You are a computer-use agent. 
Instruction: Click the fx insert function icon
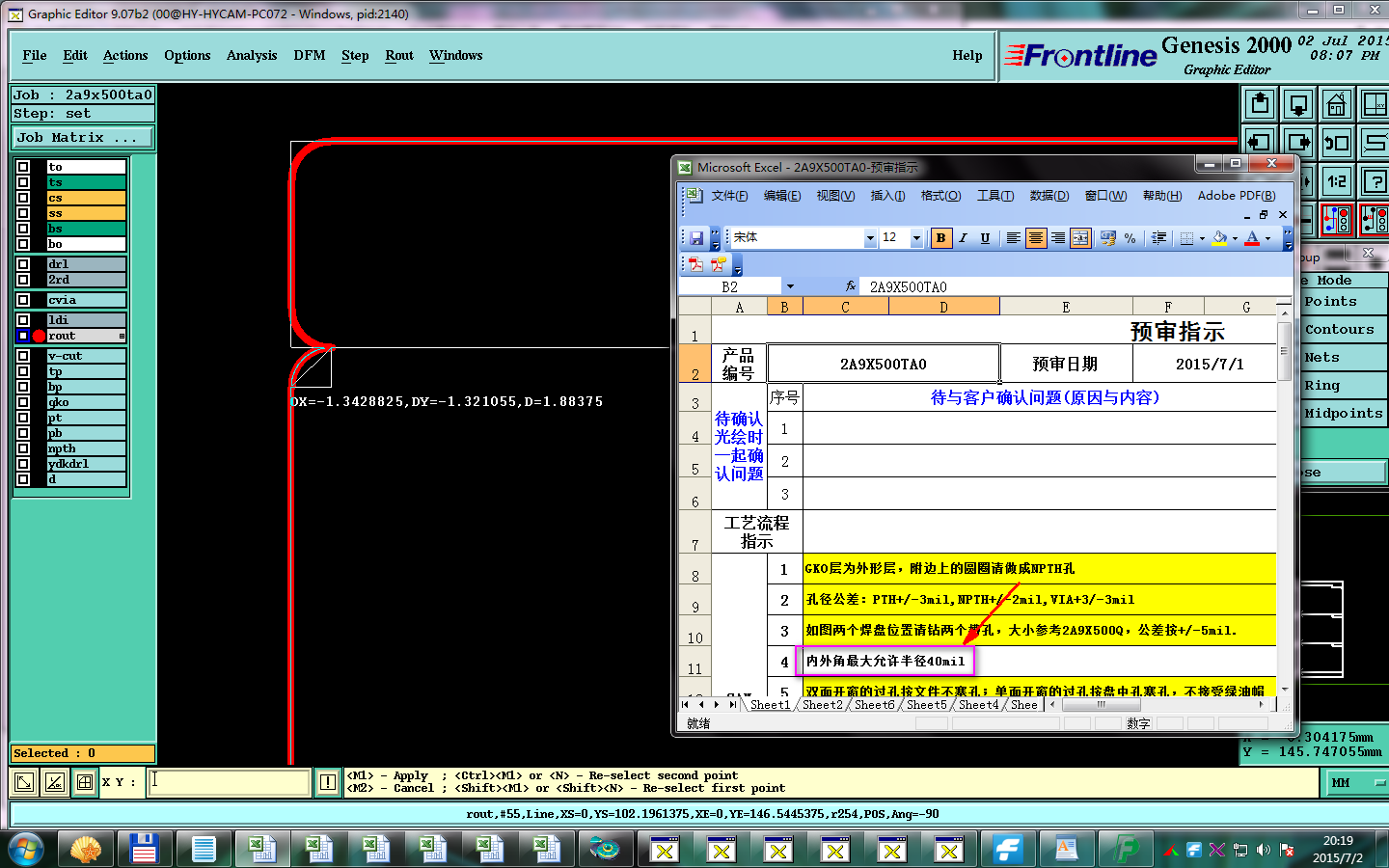point(850,286)
